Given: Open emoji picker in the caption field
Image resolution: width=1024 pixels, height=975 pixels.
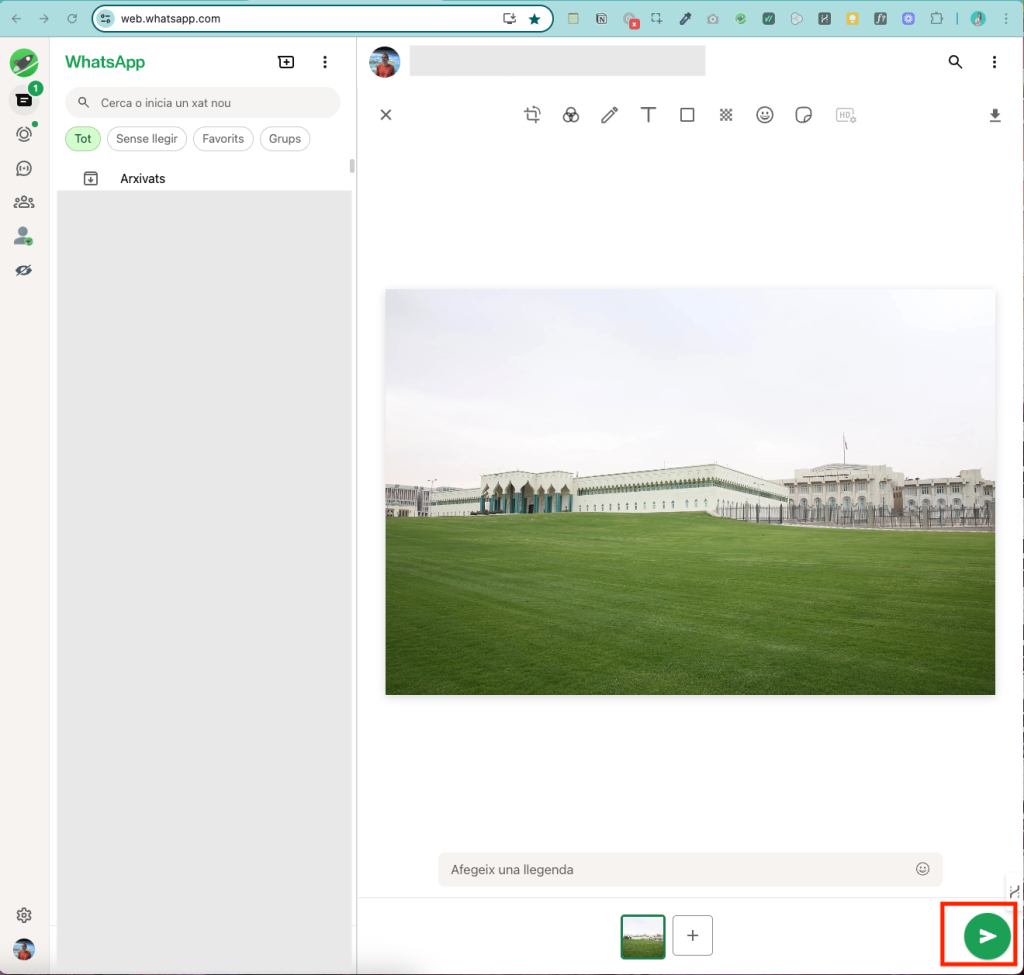Looking at the screenshot, I should coord(922,869).
